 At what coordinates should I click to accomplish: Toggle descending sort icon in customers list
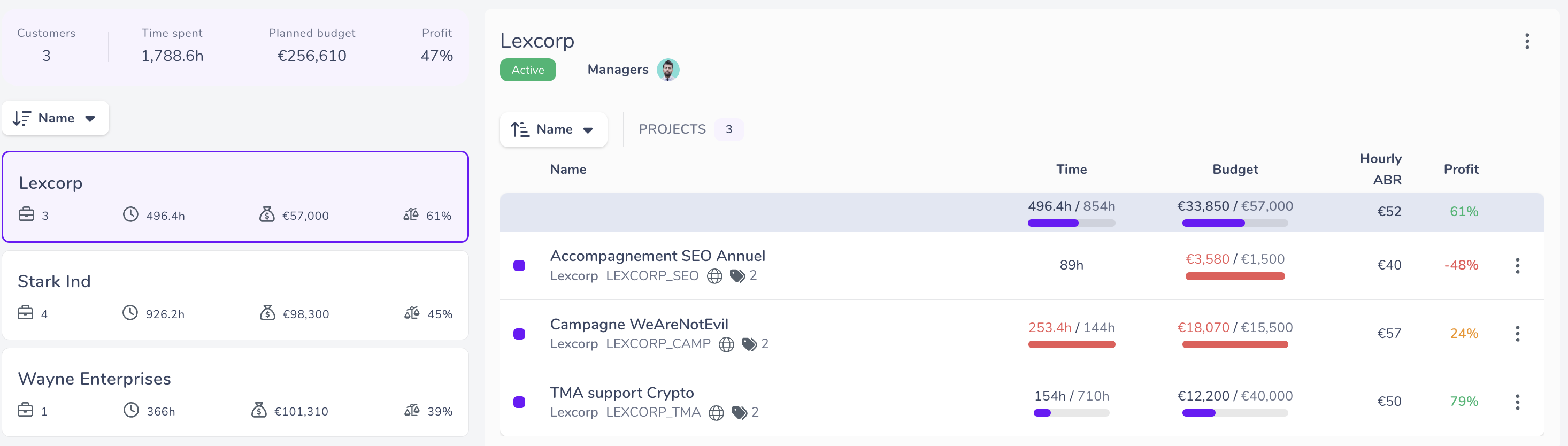click(22, 118)
